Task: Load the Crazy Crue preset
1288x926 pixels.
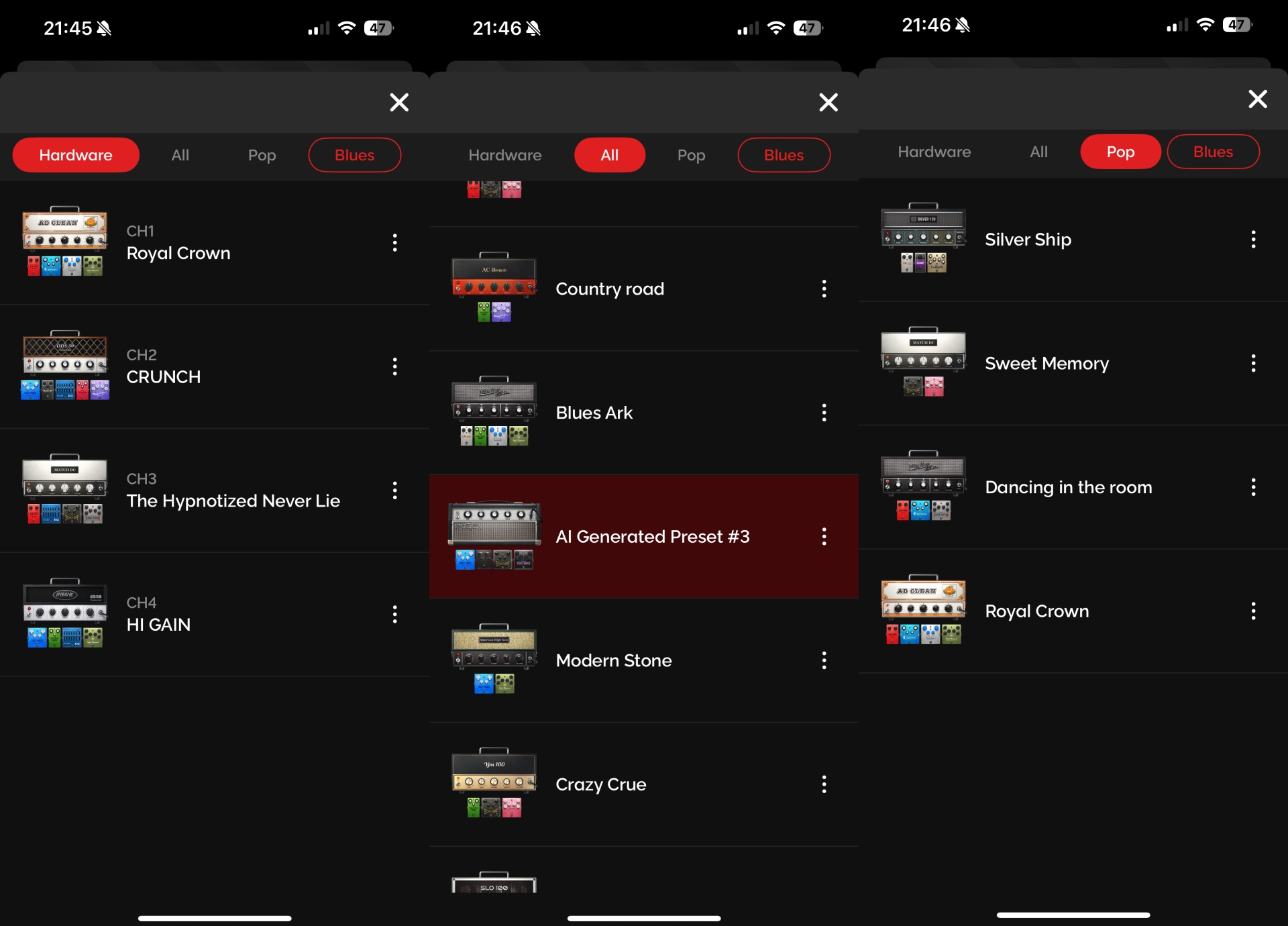Action: click(644, 784)
